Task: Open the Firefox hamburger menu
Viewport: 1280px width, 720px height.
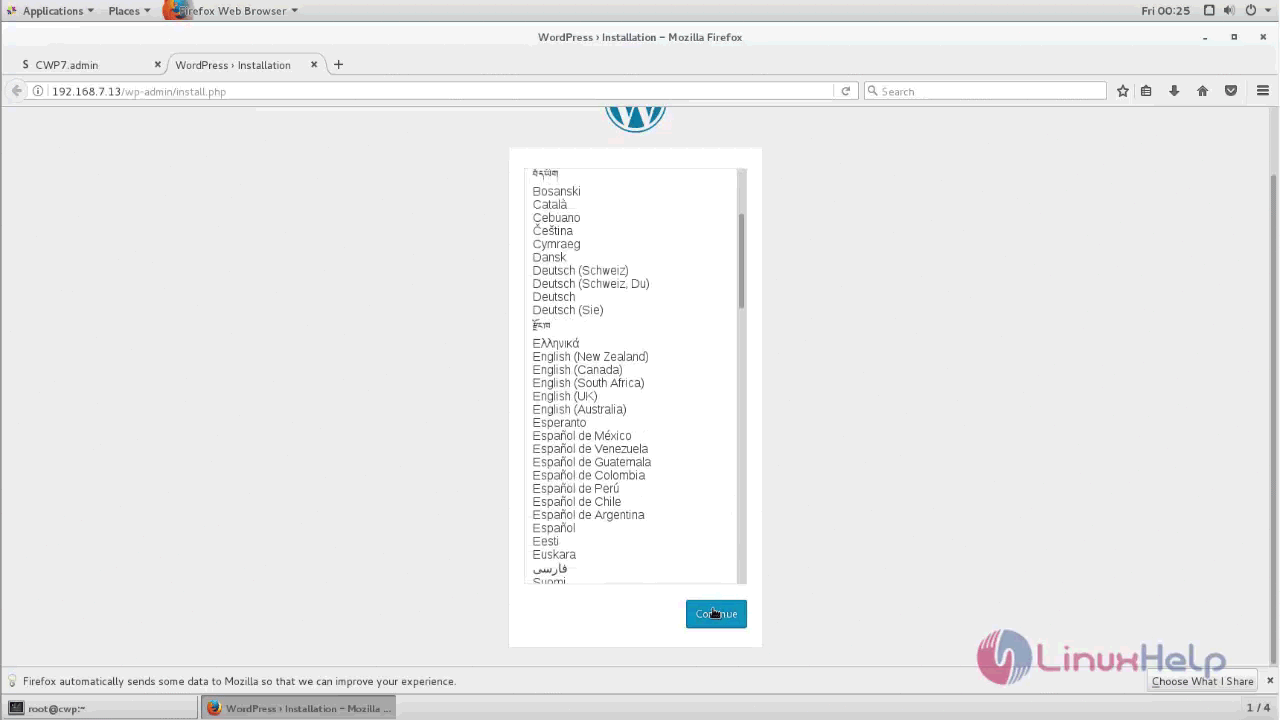Action: tap(1262, 91)
